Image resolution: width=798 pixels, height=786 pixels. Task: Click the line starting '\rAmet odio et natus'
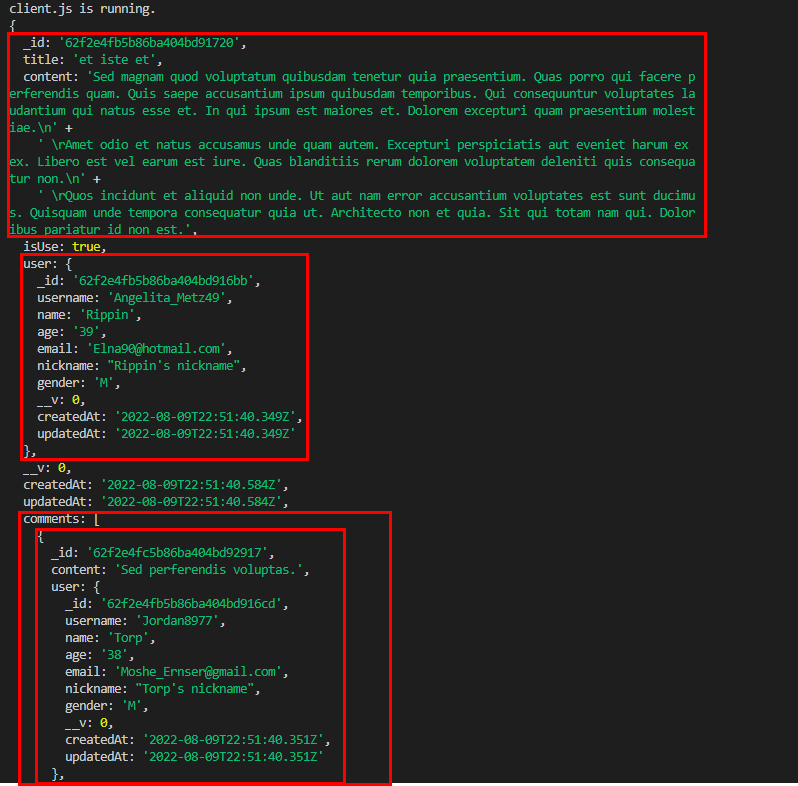pos(363,145)
